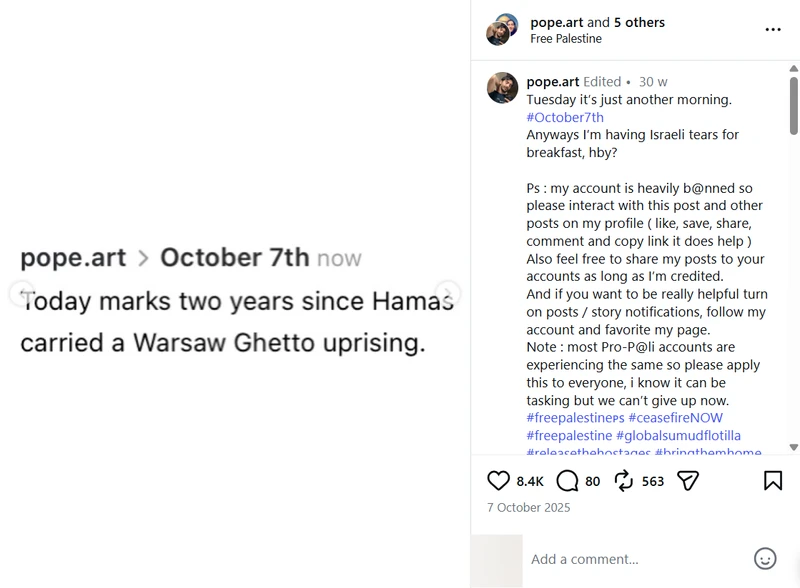The height and width of the screenshot is (588, 800).
Task: Click pope.art username in caption
Action: click(553, 82)
